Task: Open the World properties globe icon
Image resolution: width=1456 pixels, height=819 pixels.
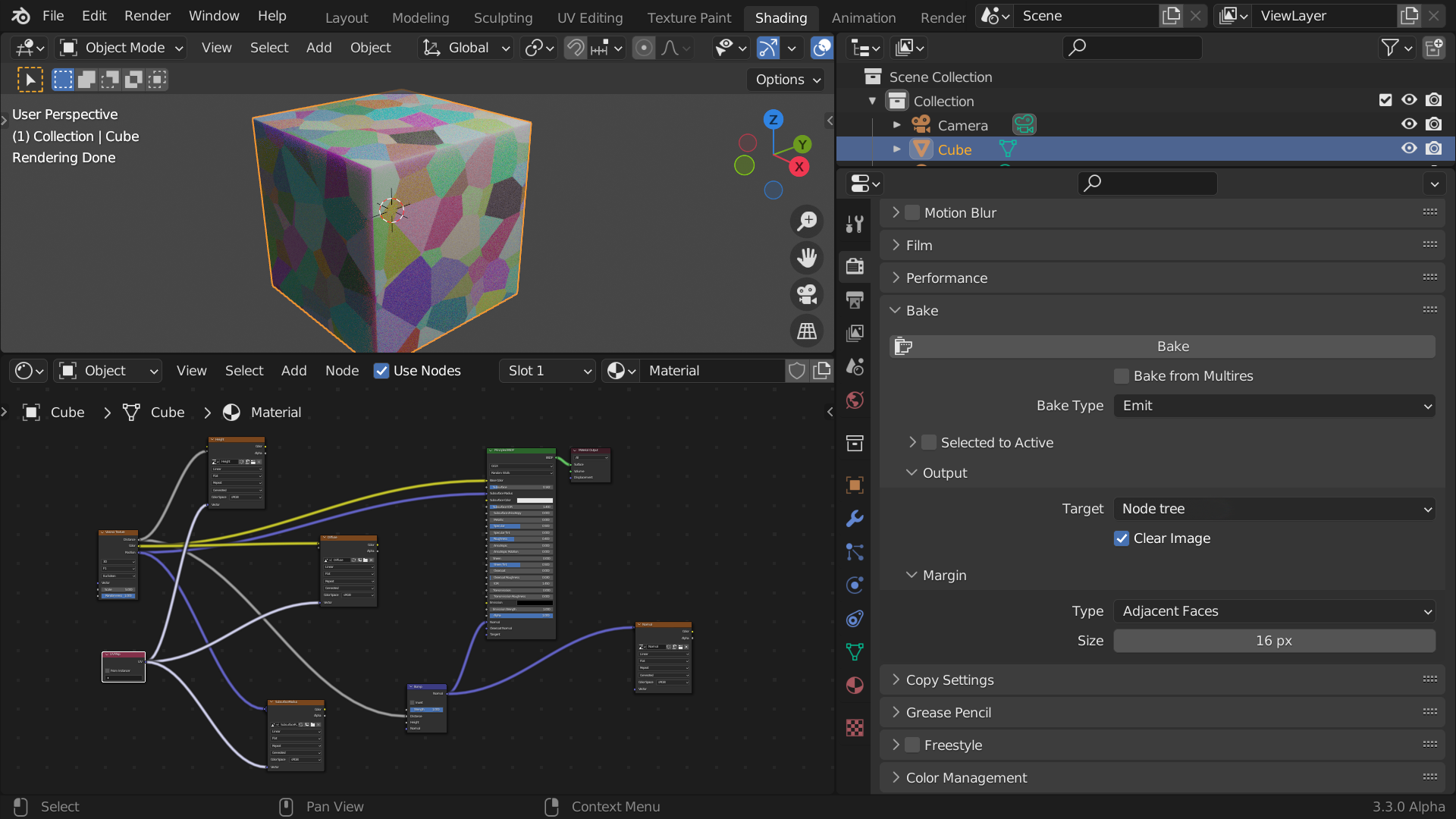Action: coord(855,400)
